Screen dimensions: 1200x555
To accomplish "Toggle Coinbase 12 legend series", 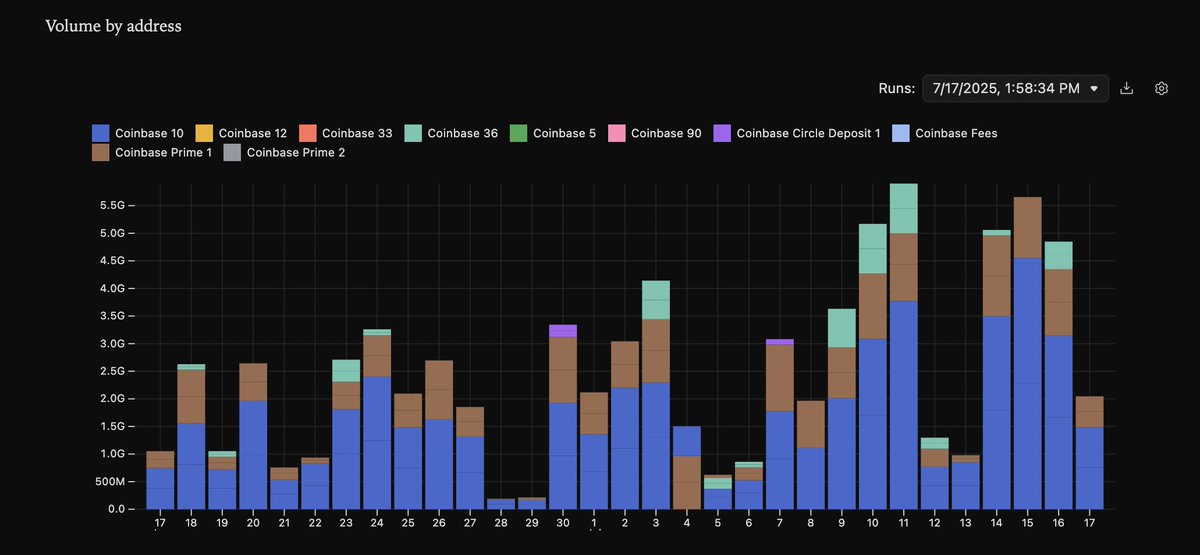I will coord(241,133).
